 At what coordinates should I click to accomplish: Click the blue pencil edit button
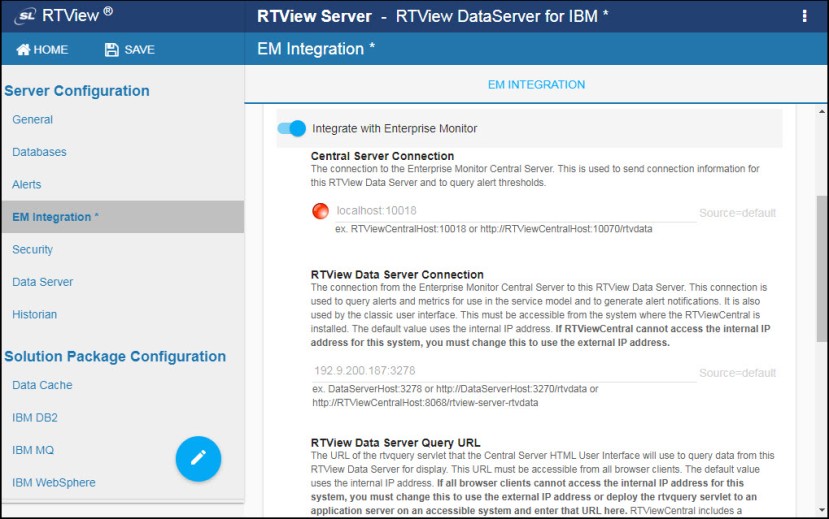click(198, 457)
